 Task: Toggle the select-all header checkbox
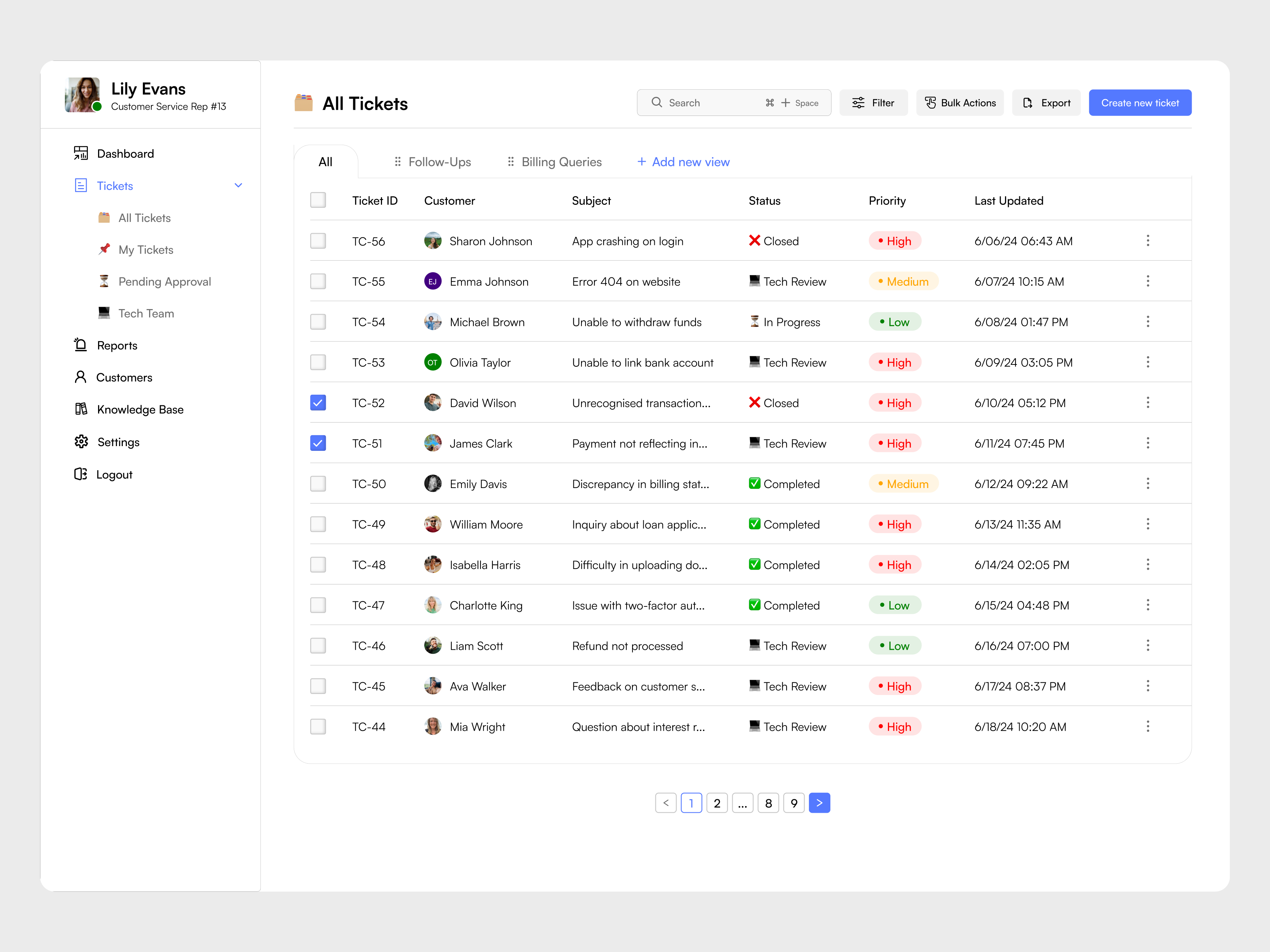[318, 200]
